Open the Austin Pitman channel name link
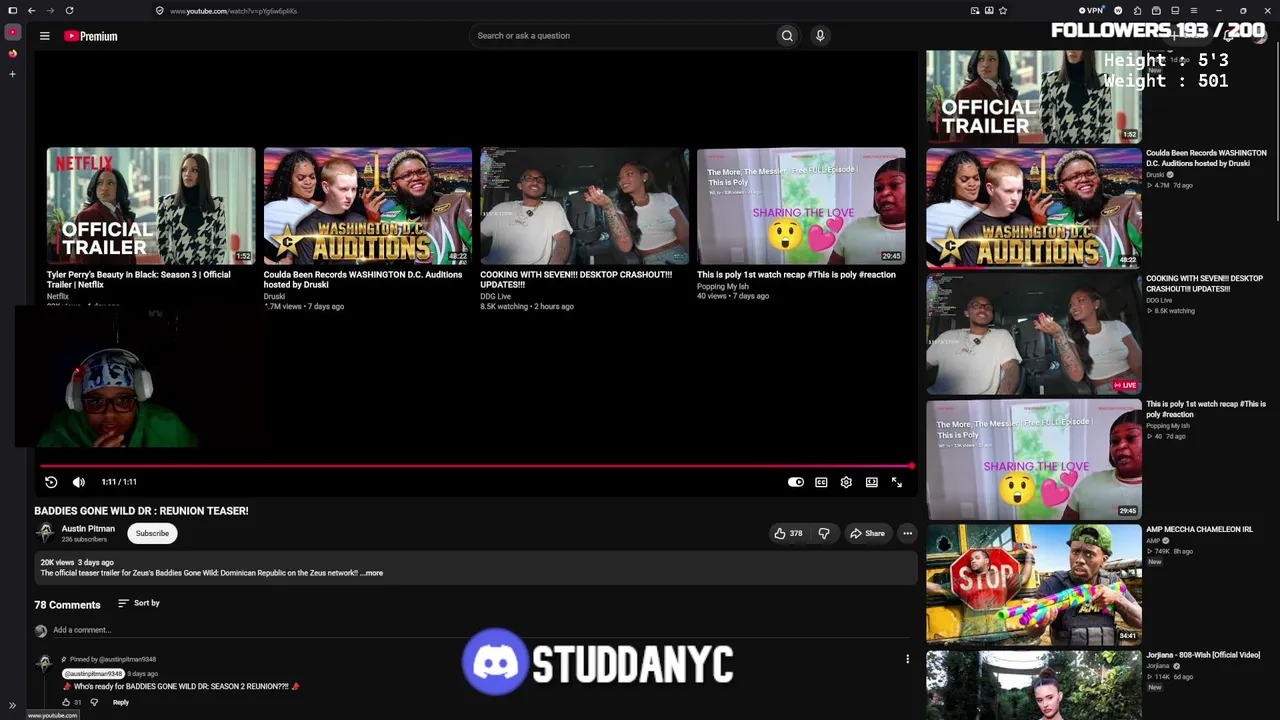Screen dimensions: 1280x720 click(x=88, y=529)
